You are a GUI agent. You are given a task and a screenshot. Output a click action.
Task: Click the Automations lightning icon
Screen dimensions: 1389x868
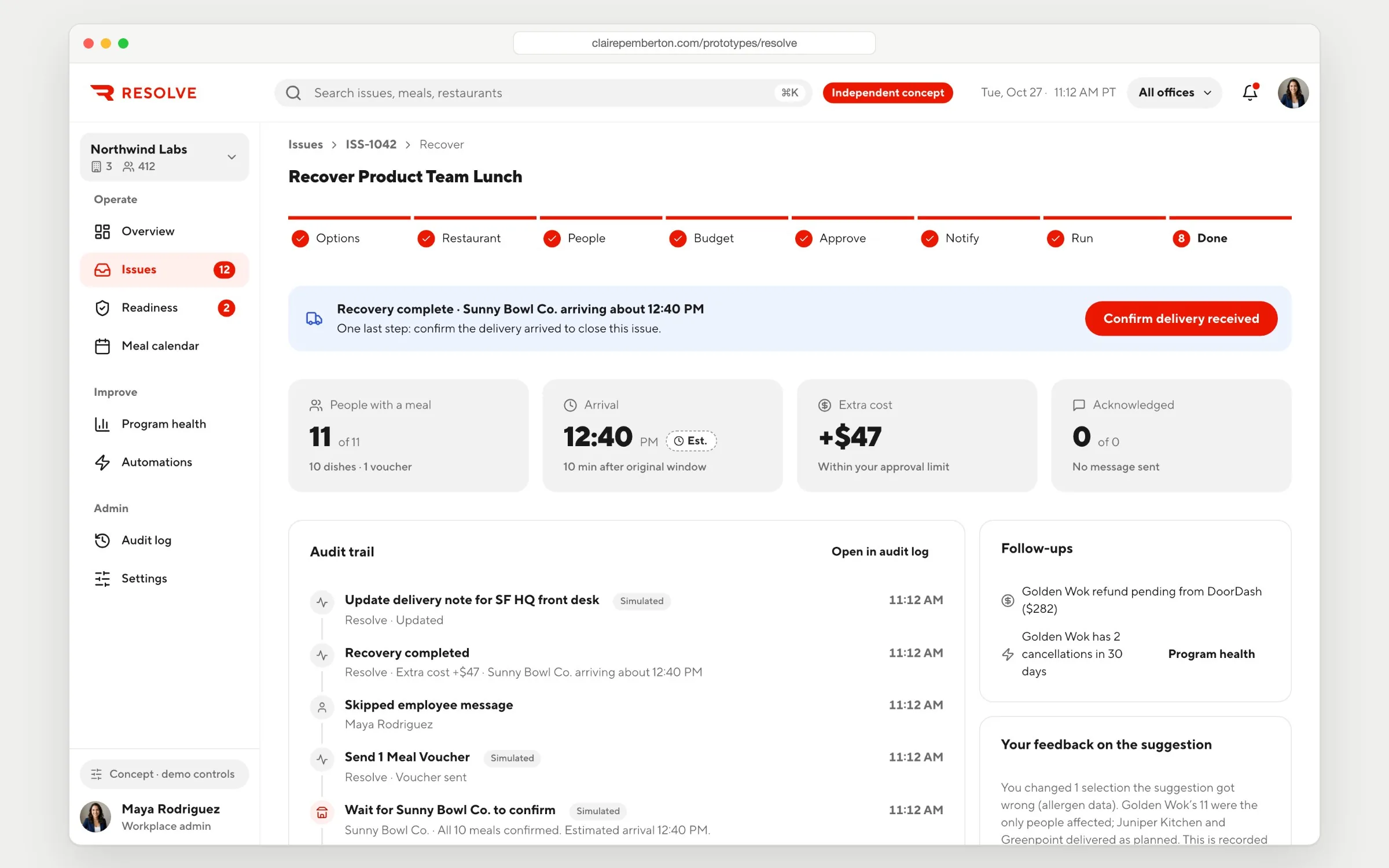[102, 462]
